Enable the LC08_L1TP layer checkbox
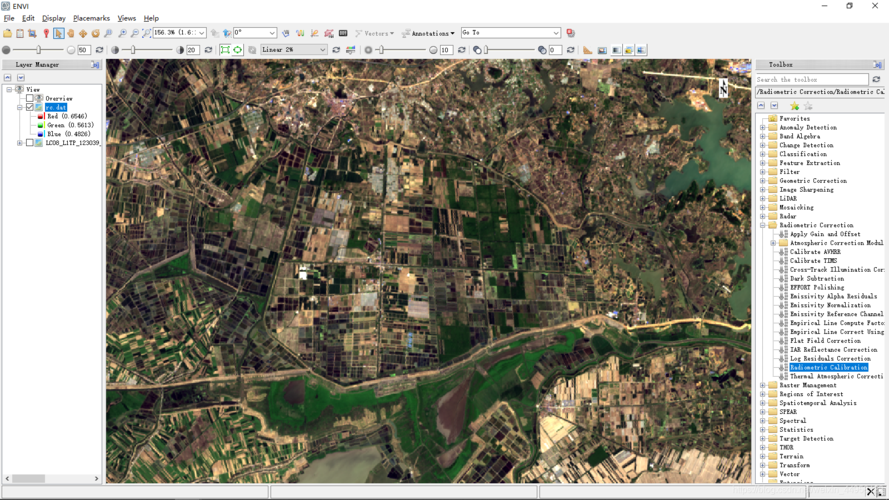The width and height of the screenshot is (889, 500). pos(29,143)
